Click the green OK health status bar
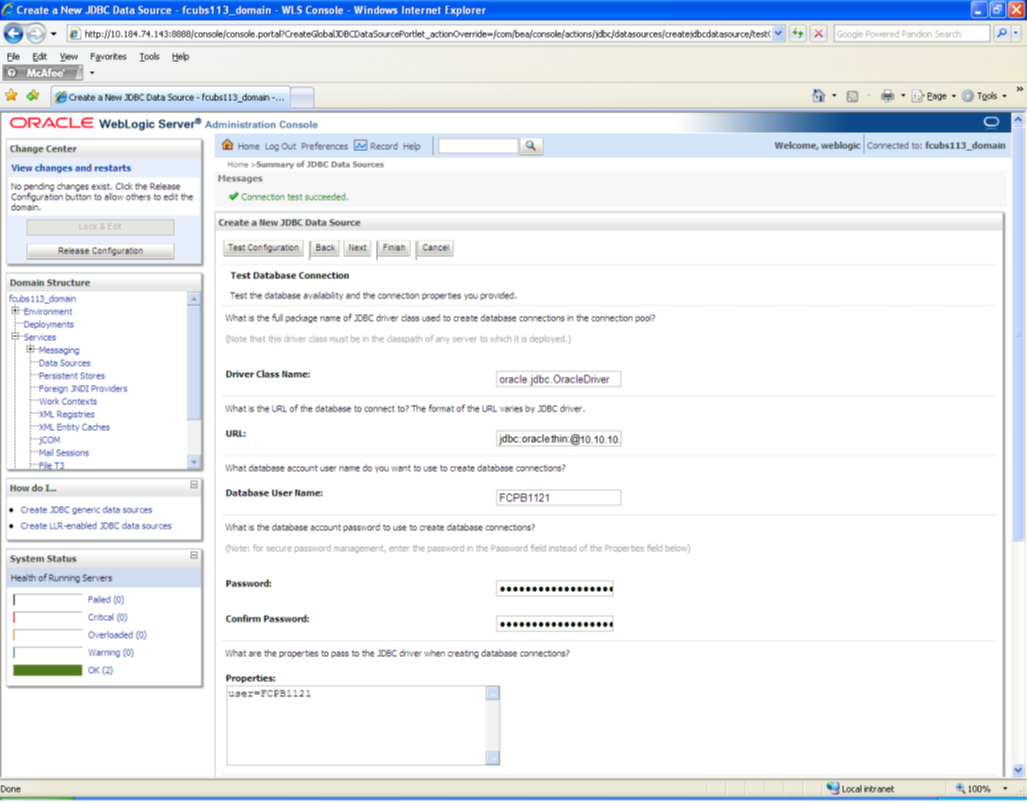 tap(47, 670)
